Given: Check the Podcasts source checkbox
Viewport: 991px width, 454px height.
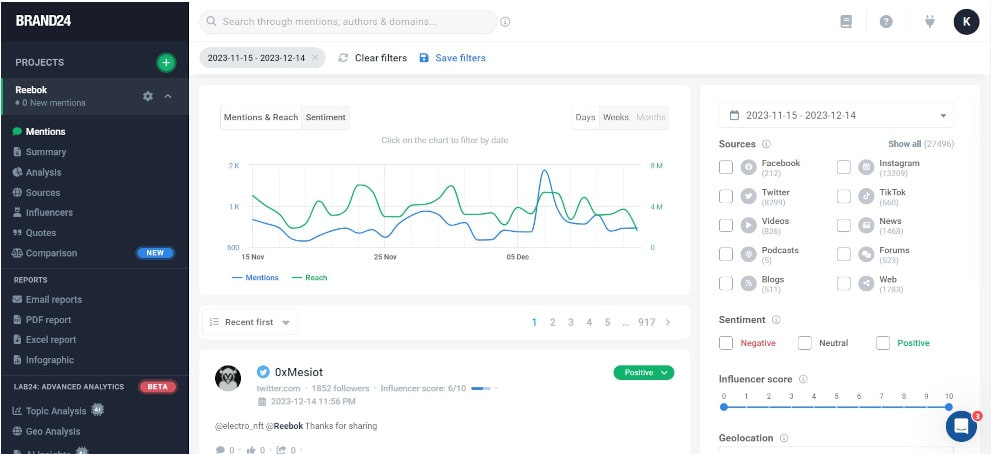Looking at the screenshot, I should (x=726, y=254).
